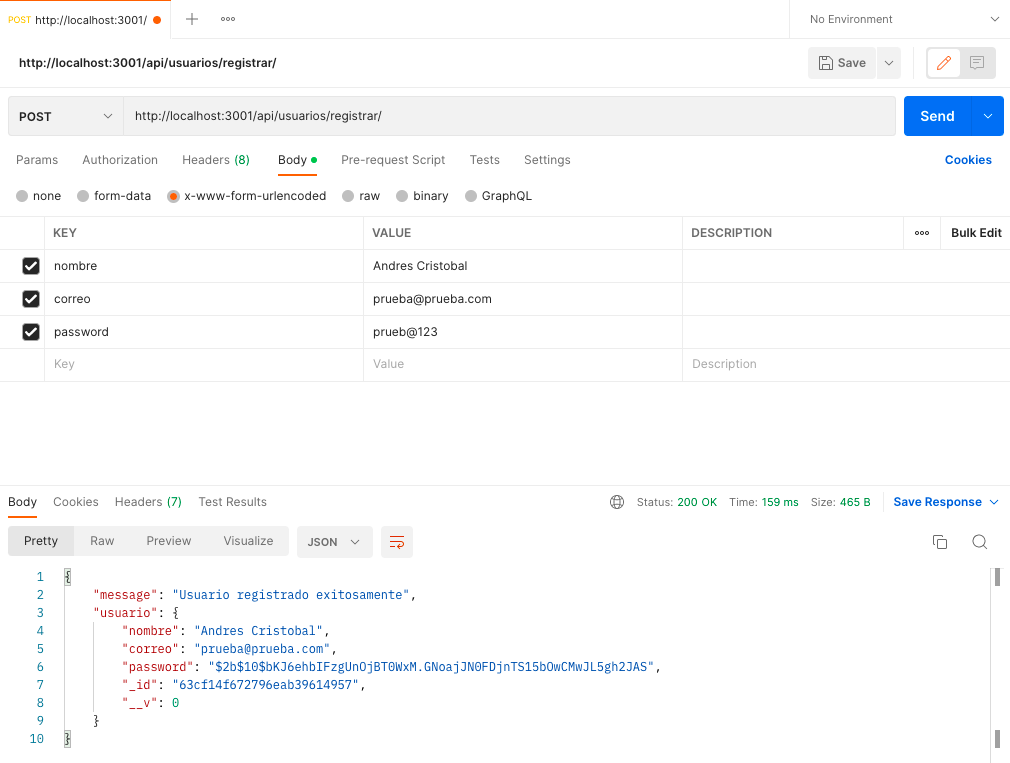Image resolution: width=1010 pixels, height=763 pixels.
Task: Click the value Andres Cristobal cell
Action: (x=523, y=266)
